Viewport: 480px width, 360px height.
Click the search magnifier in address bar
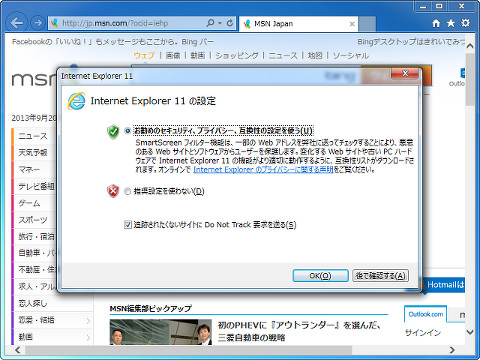210,23
